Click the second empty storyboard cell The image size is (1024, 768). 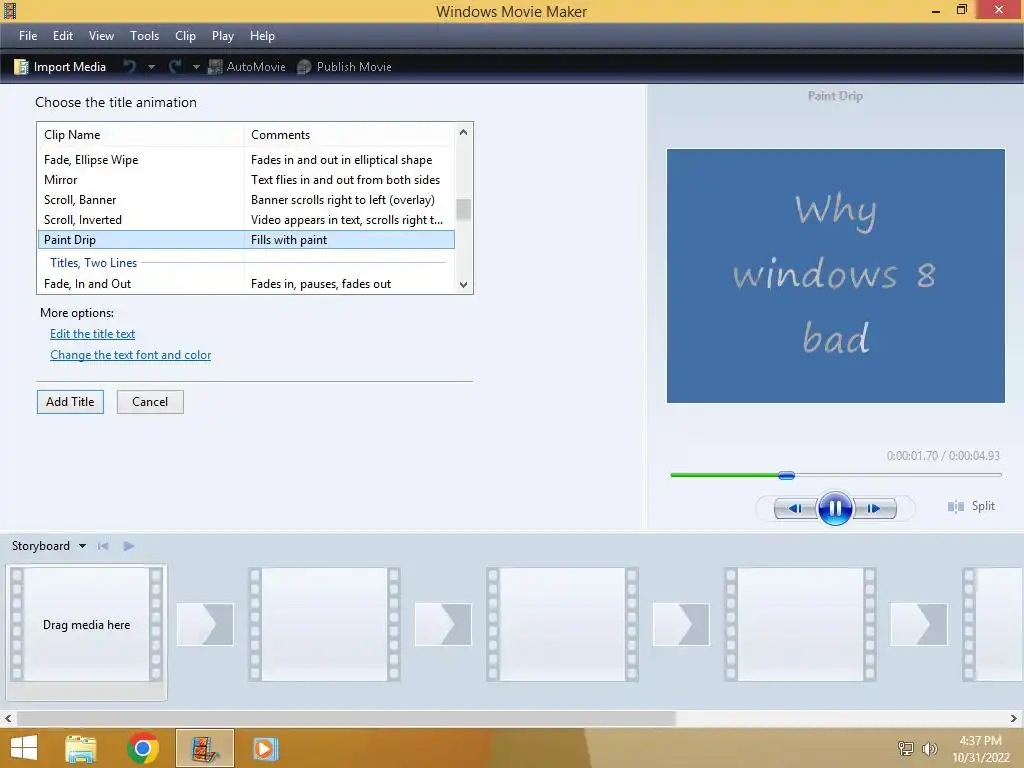pos(325,625)
